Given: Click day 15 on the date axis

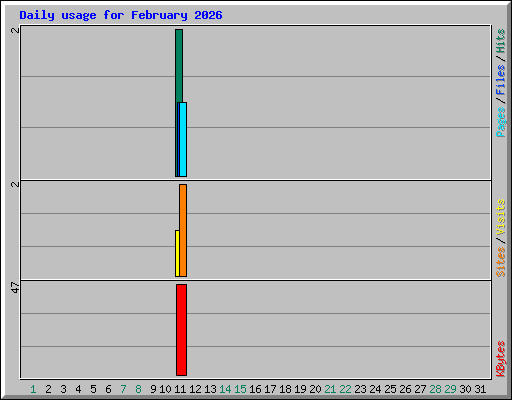Looking at the screenshot, I should point(240,389).
